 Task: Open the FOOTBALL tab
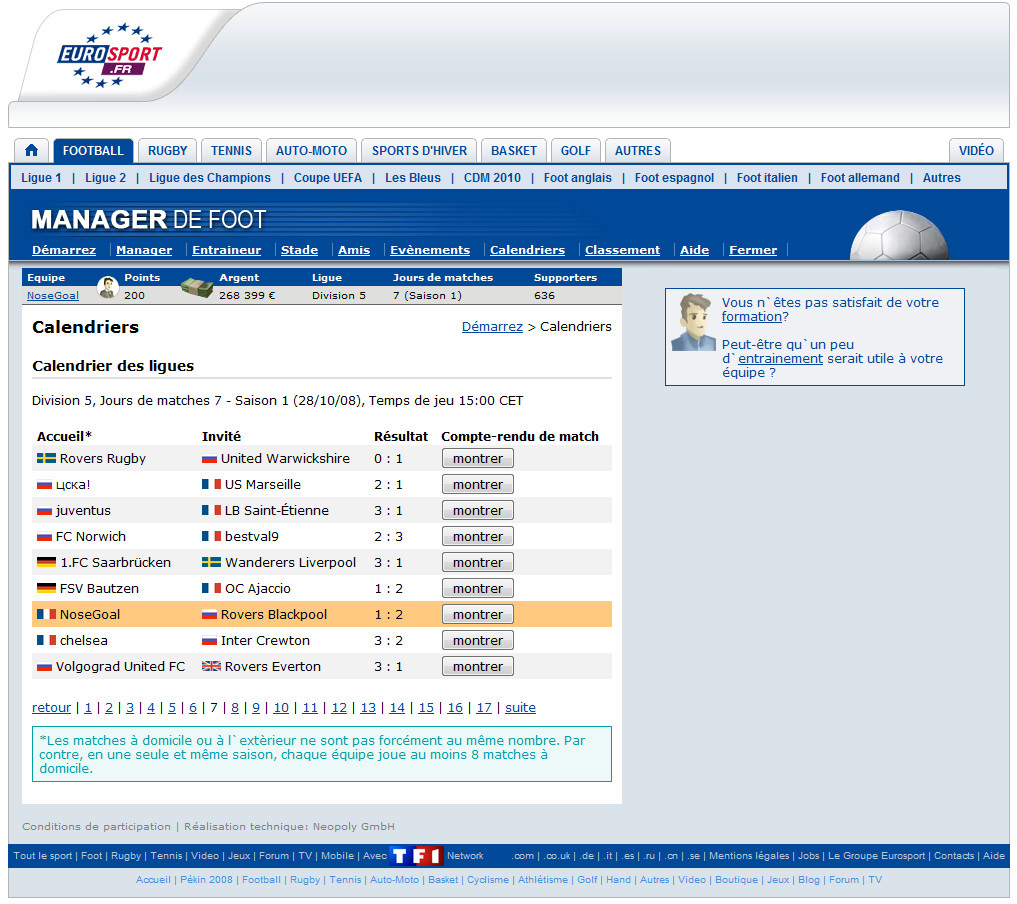pos(93,150)
